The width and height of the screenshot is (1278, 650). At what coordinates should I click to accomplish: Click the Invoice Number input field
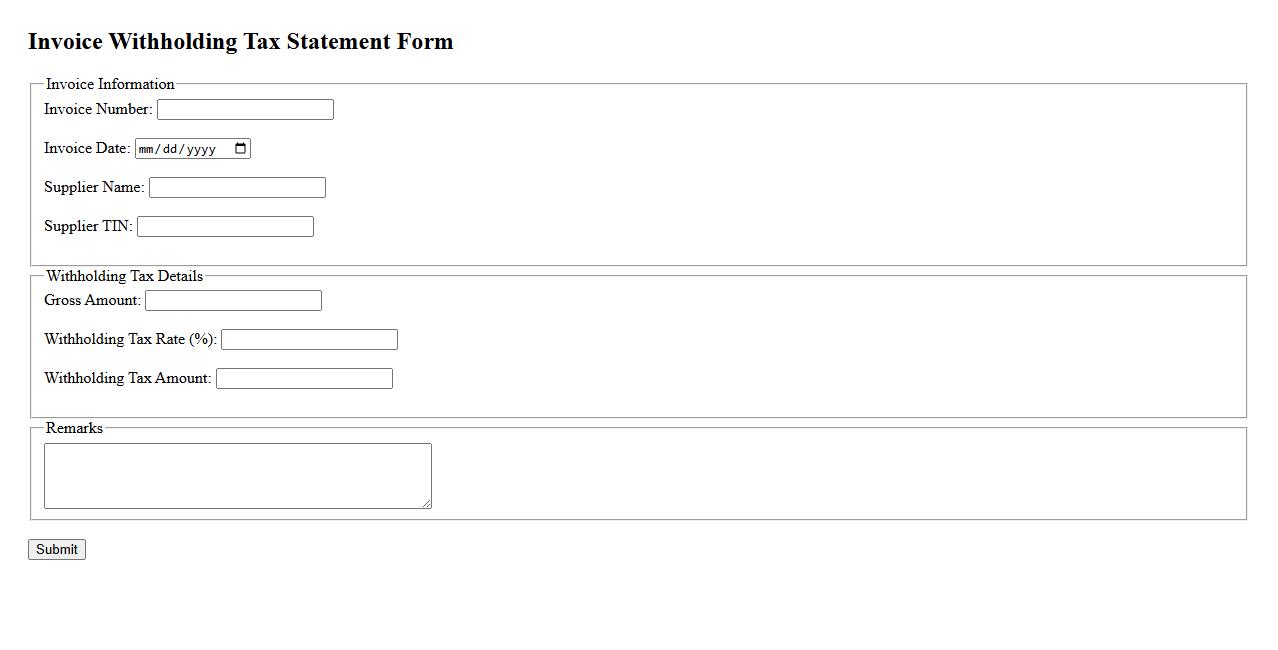[245, 110]
